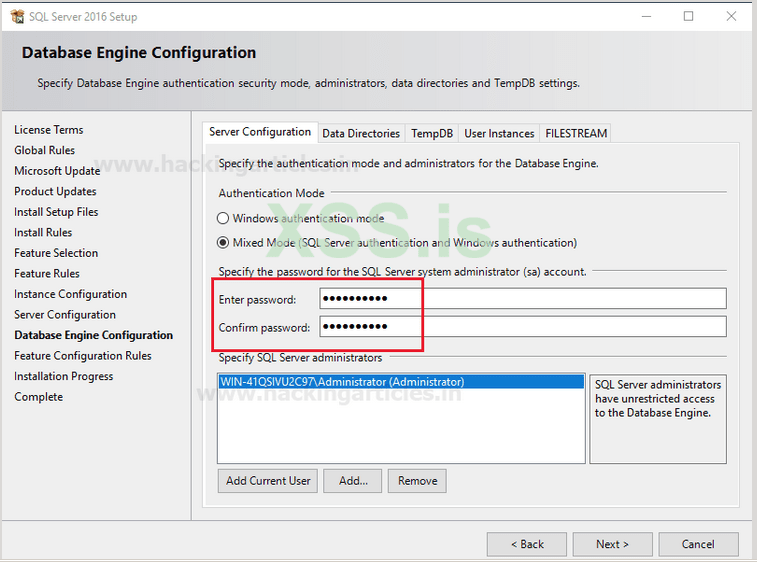757x562 pixels.
Task: Select the WIN-41QSIVU2C97\Administrator entry
Action: [x=401, y=382]
